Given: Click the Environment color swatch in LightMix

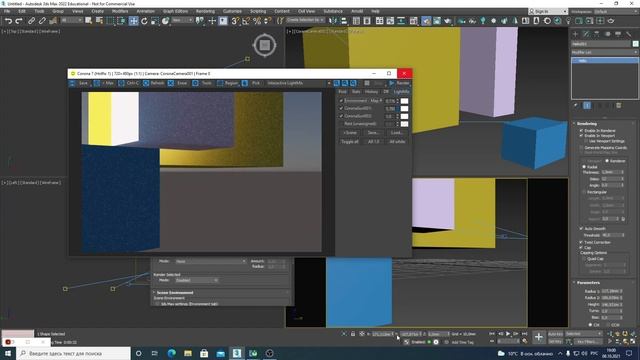Looking at the screenshot, I should (x=404, y=100).
